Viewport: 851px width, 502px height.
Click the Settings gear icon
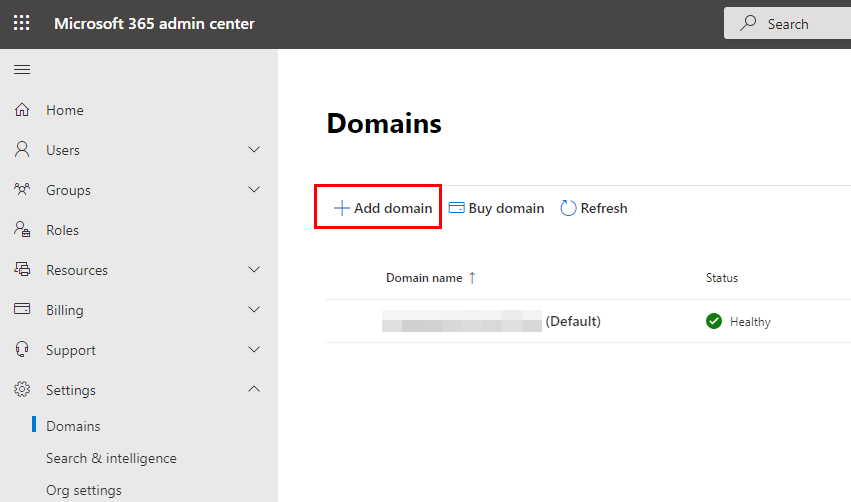point(22,389)
